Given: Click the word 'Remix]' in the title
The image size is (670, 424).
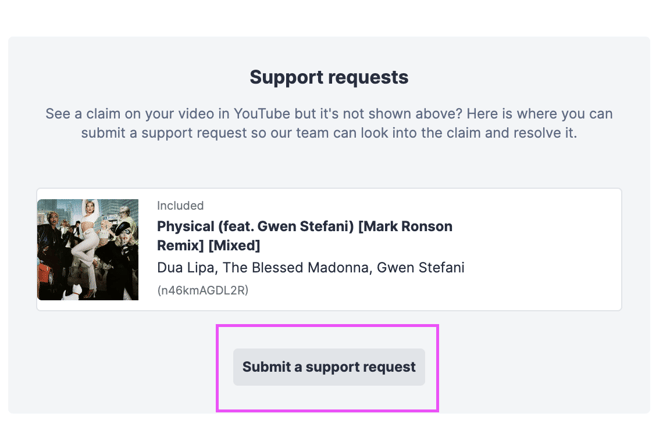Looking at the screenshot, I should [180, 245].
